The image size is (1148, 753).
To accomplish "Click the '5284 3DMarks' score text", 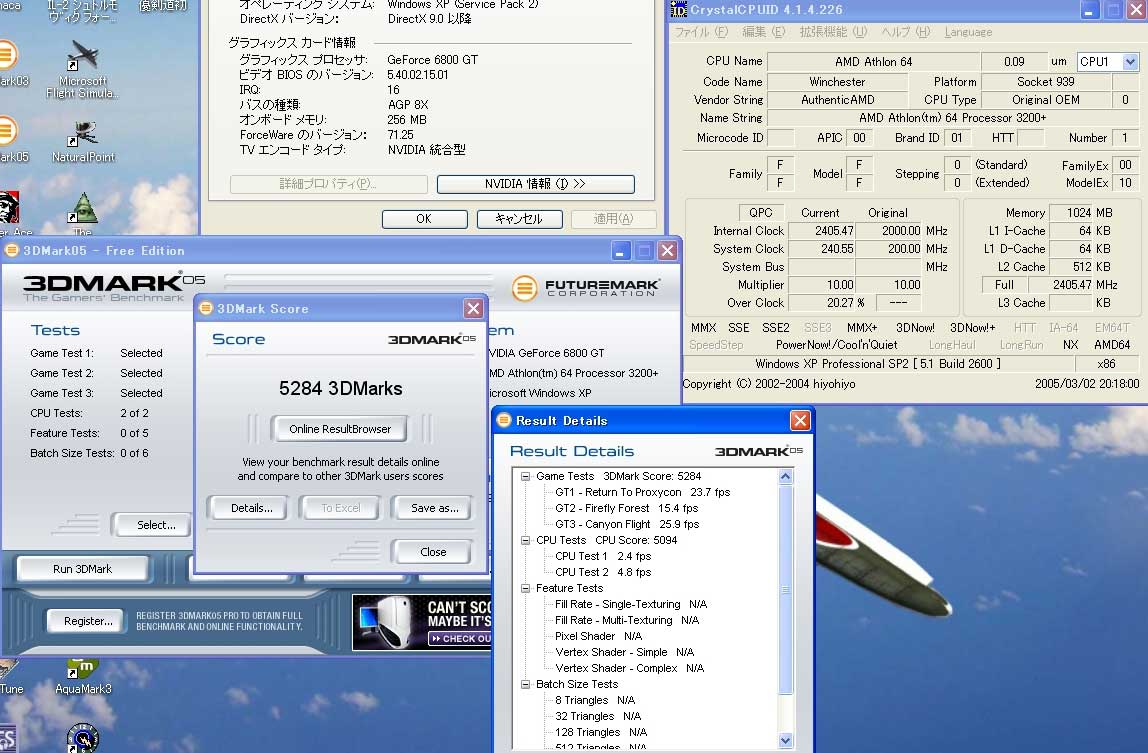I will 340,388.
